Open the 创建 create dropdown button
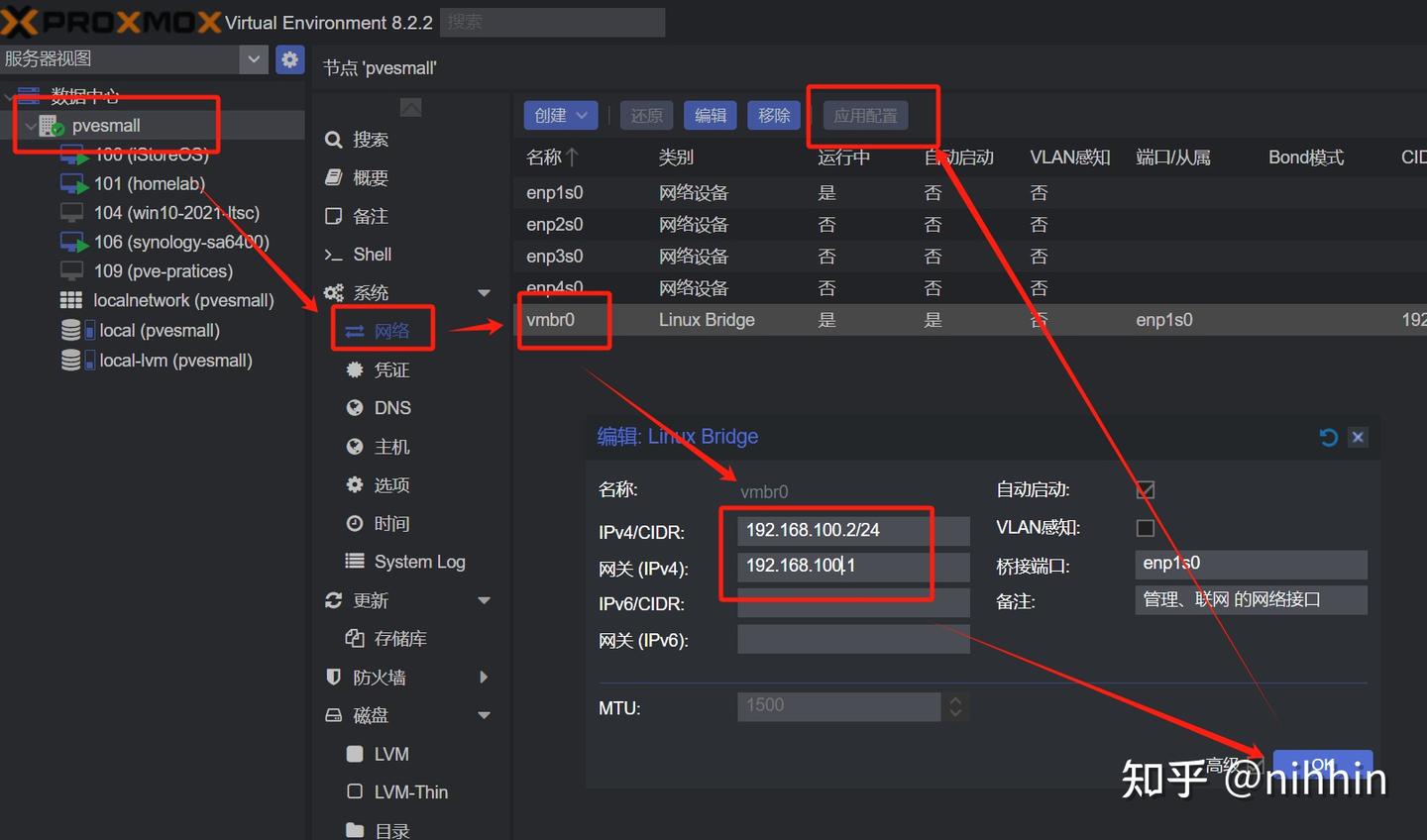Viewport: 1427px width, 840px height. tap(561, 116)
